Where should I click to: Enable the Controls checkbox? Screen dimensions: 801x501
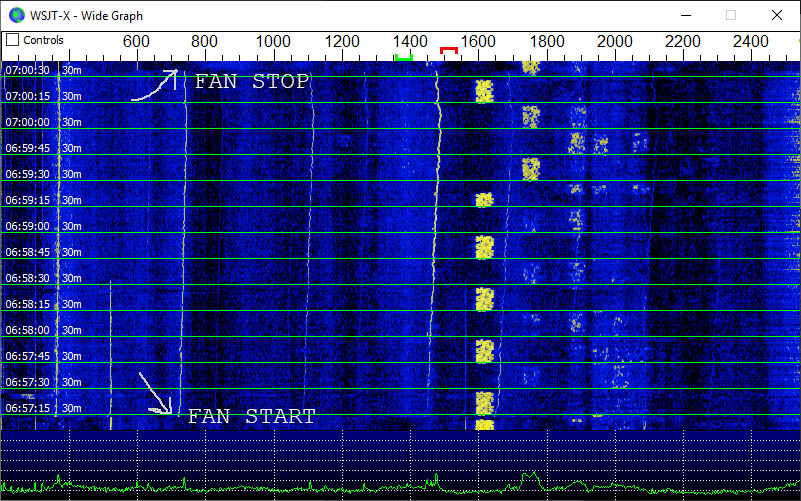click(13, 40)
